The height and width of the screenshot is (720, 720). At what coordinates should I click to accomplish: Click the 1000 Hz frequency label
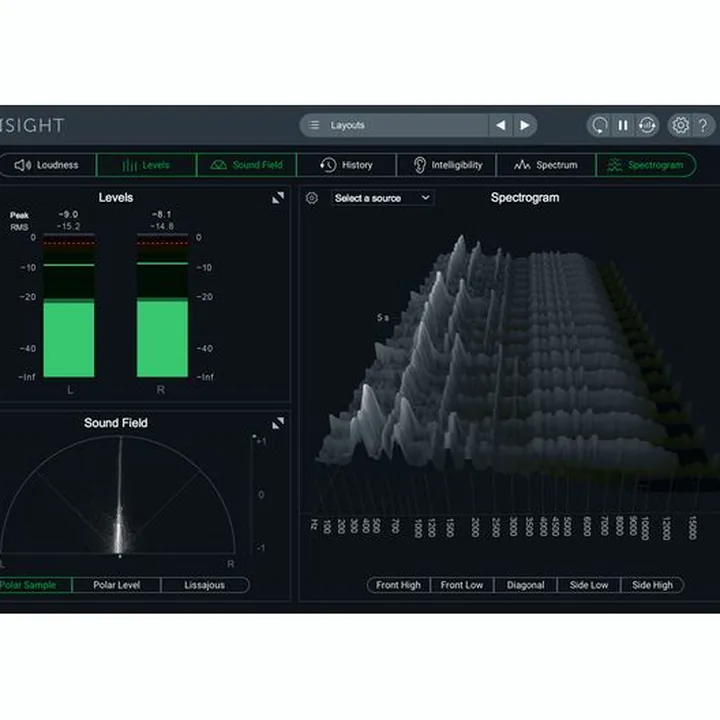[x=417, y=529]
